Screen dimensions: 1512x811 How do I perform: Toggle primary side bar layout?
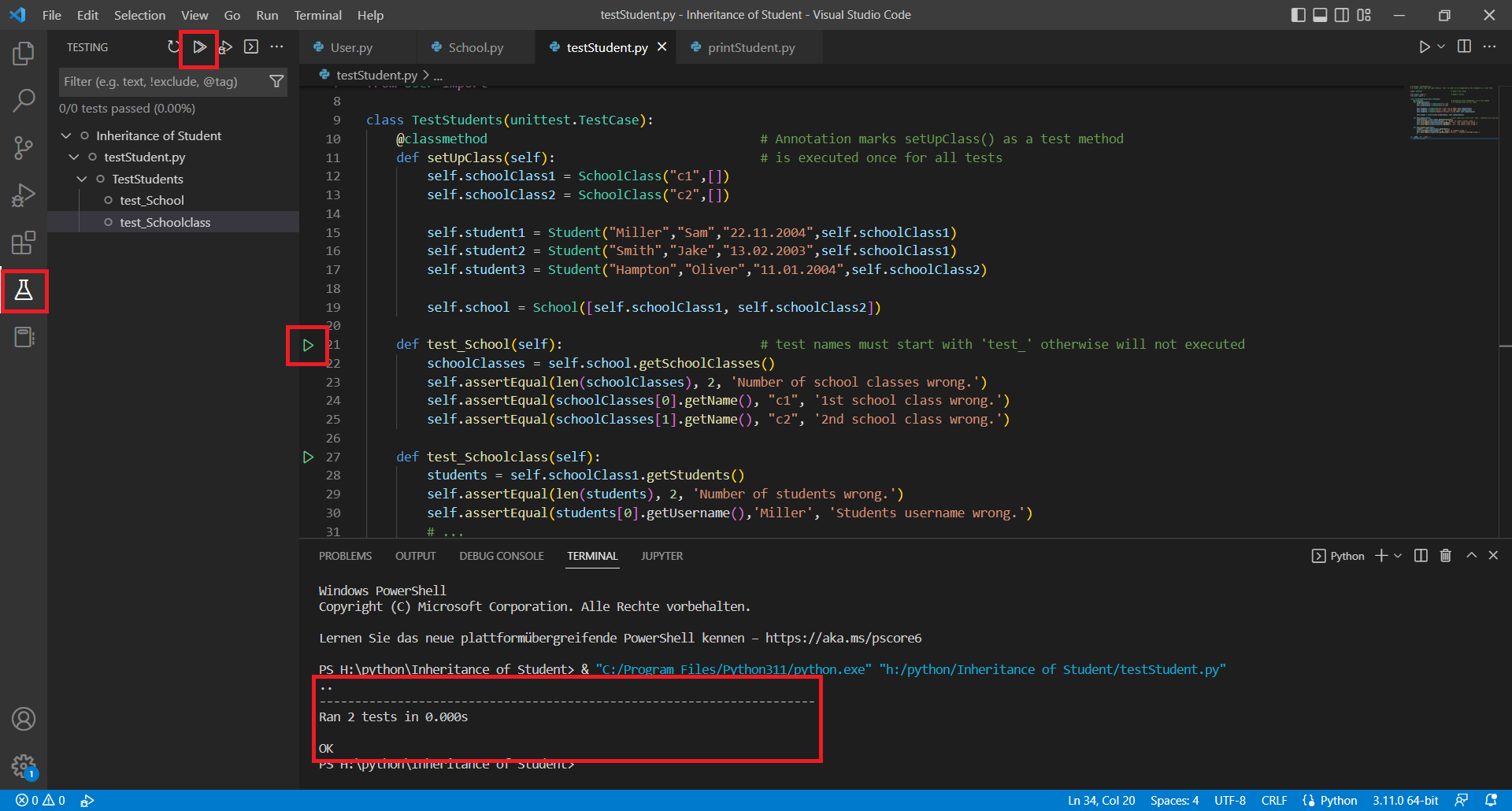point(1298,15)
